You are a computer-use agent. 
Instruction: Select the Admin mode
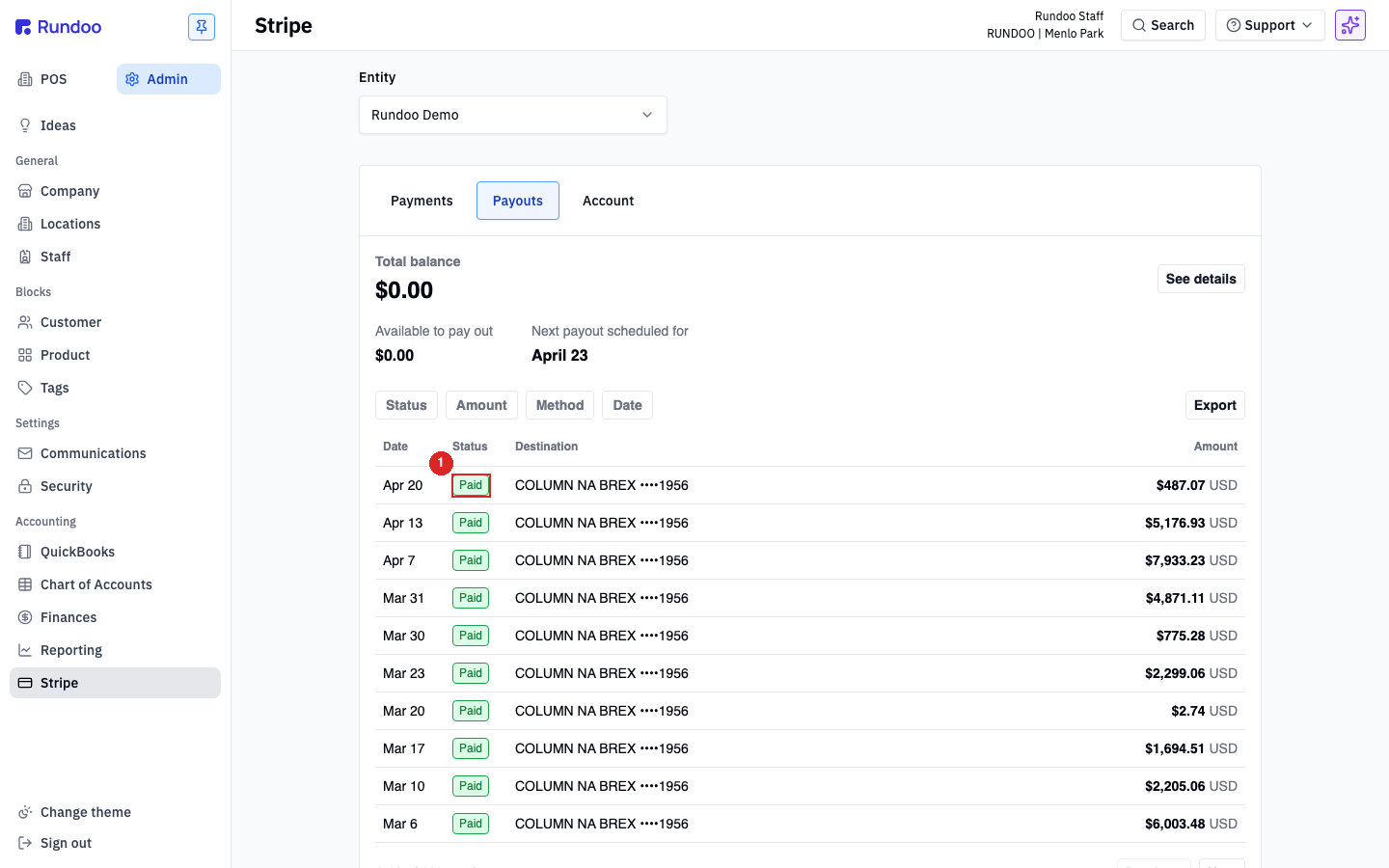point(169,79)
